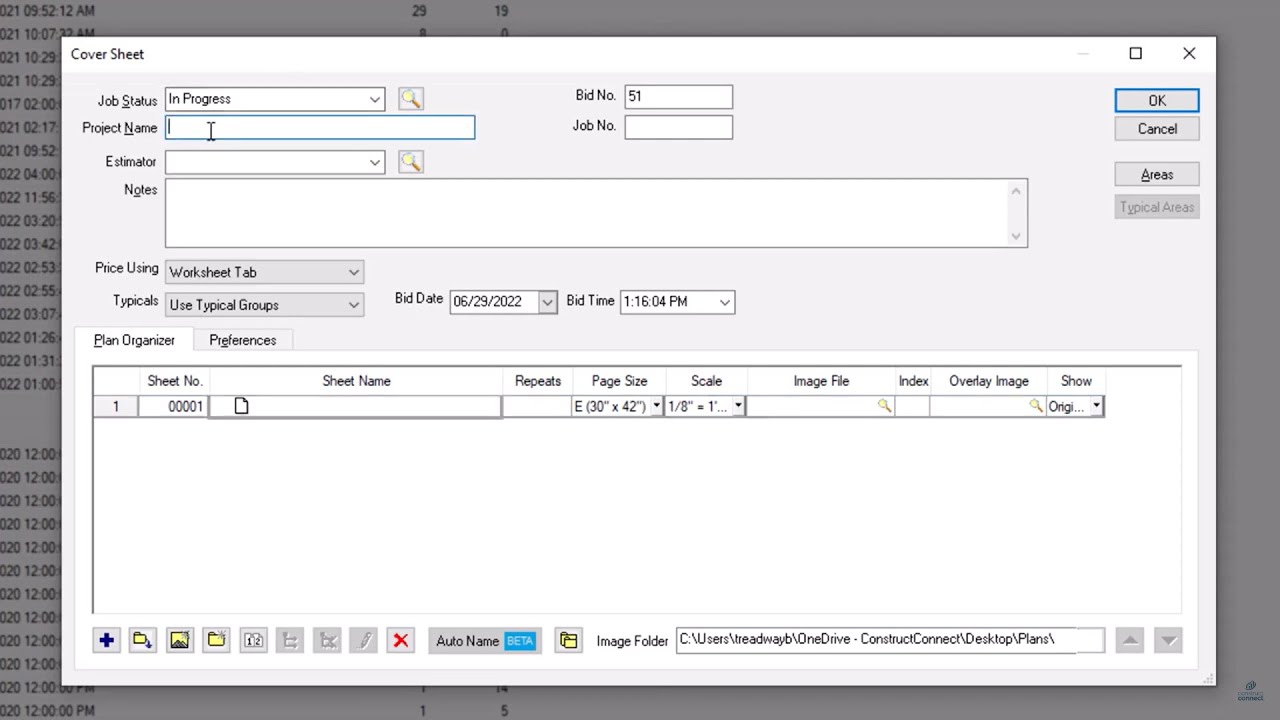The height and width of the screenshot is (720, 1280).
Task: Click the Scale column header
Action: (x=706, y=381)
